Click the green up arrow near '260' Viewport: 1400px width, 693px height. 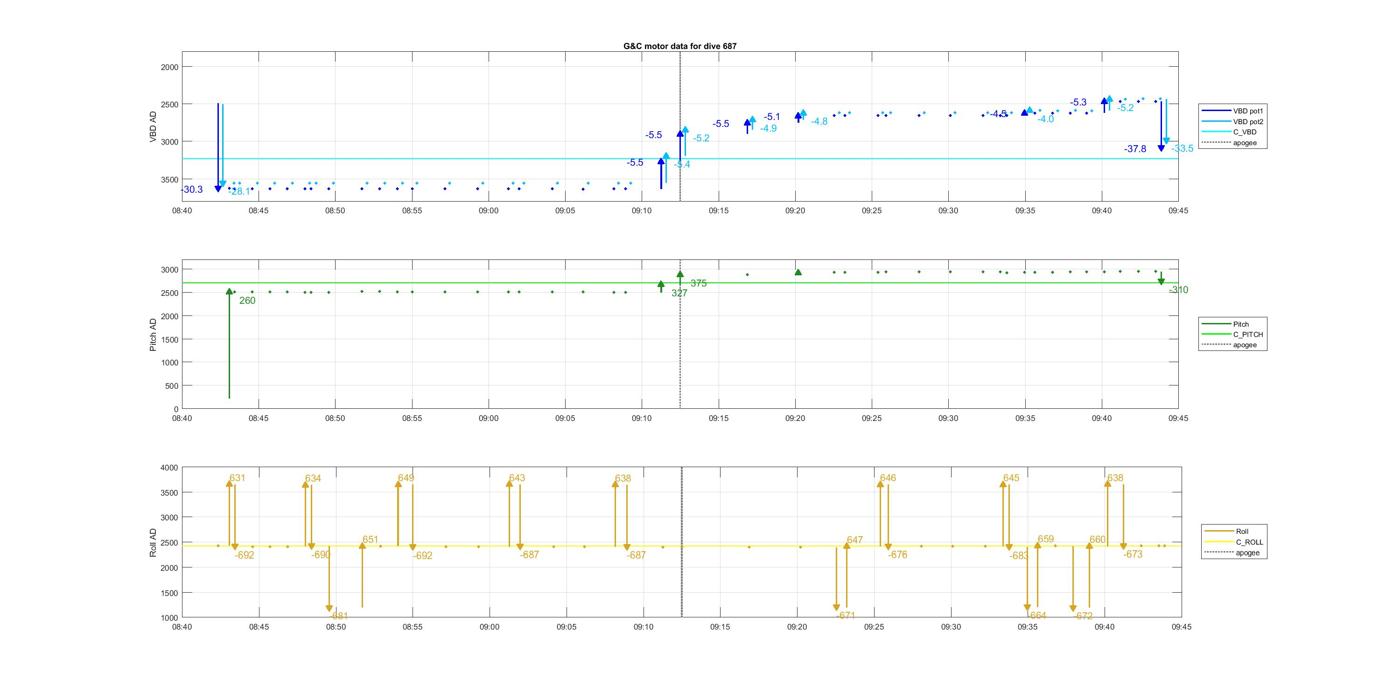point(229,343)
